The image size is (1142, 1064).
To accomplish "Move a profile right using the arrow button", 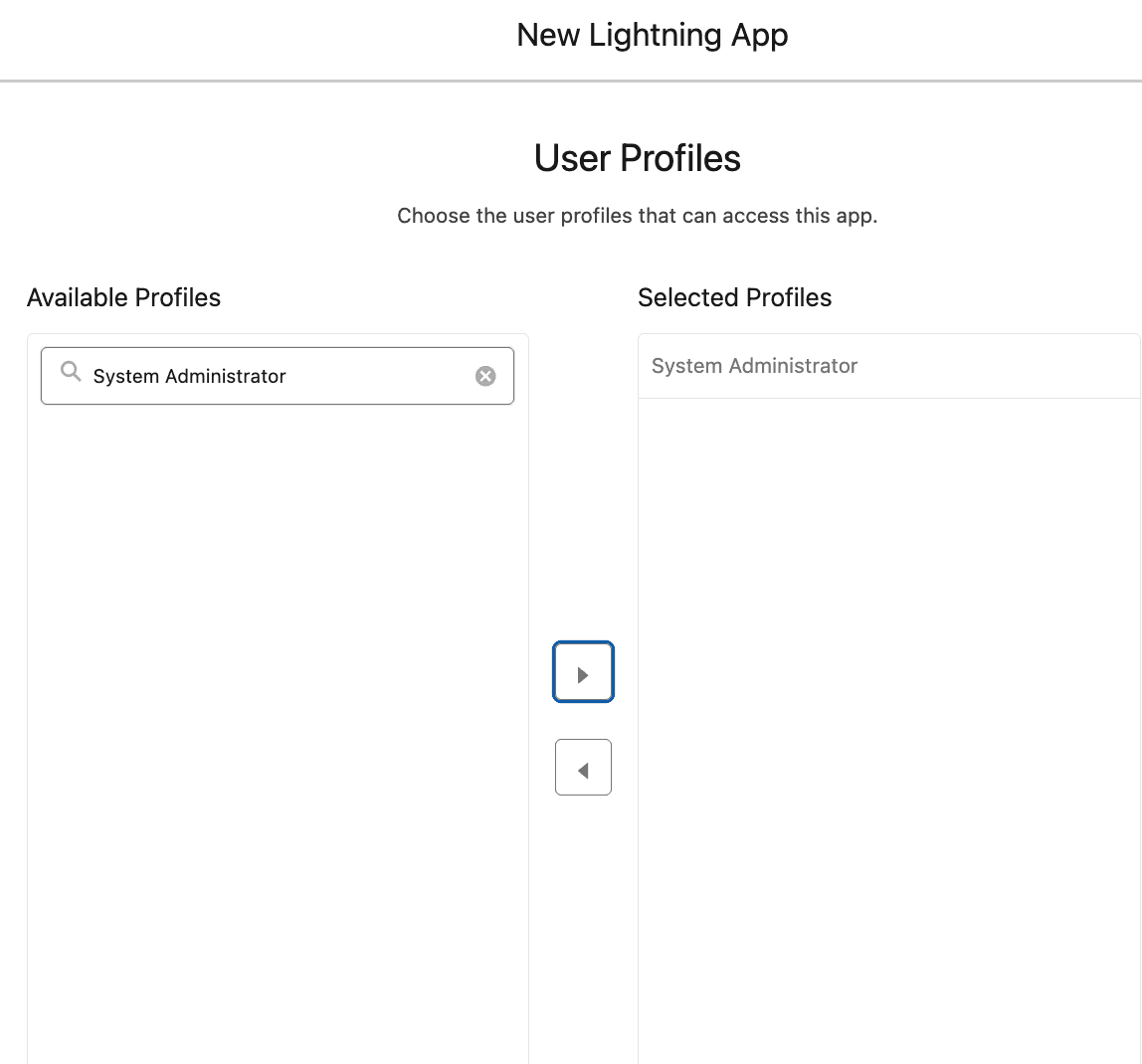I will click(583, 671).
